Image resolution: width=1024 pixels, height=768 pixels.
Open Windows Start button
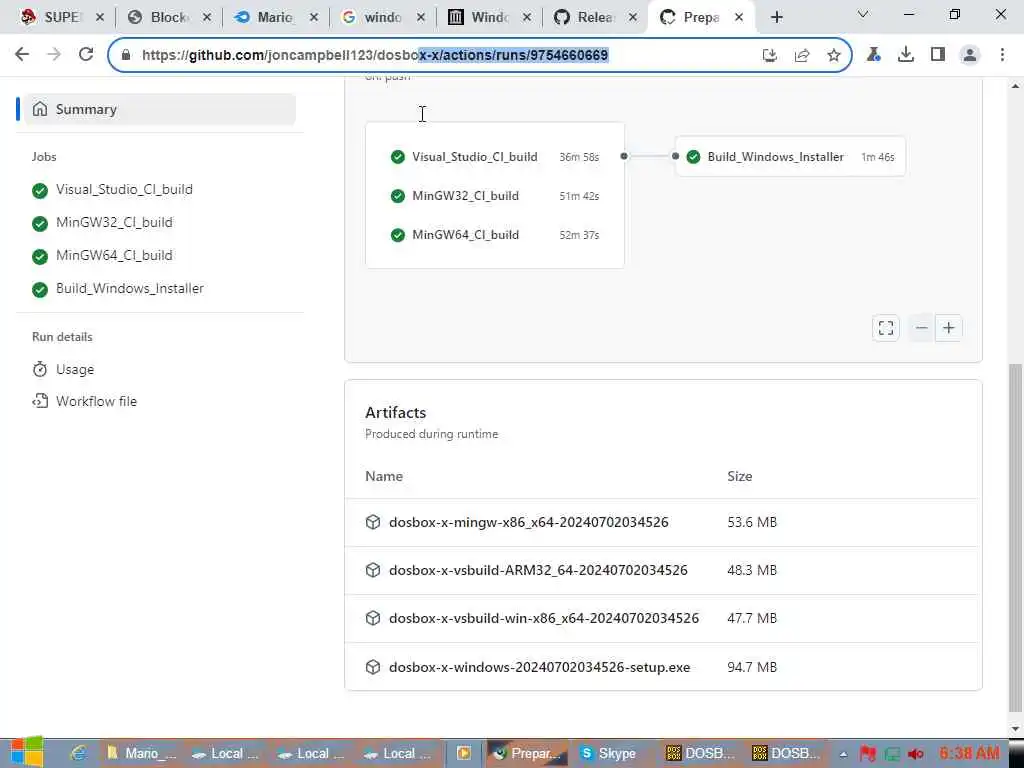26,752
